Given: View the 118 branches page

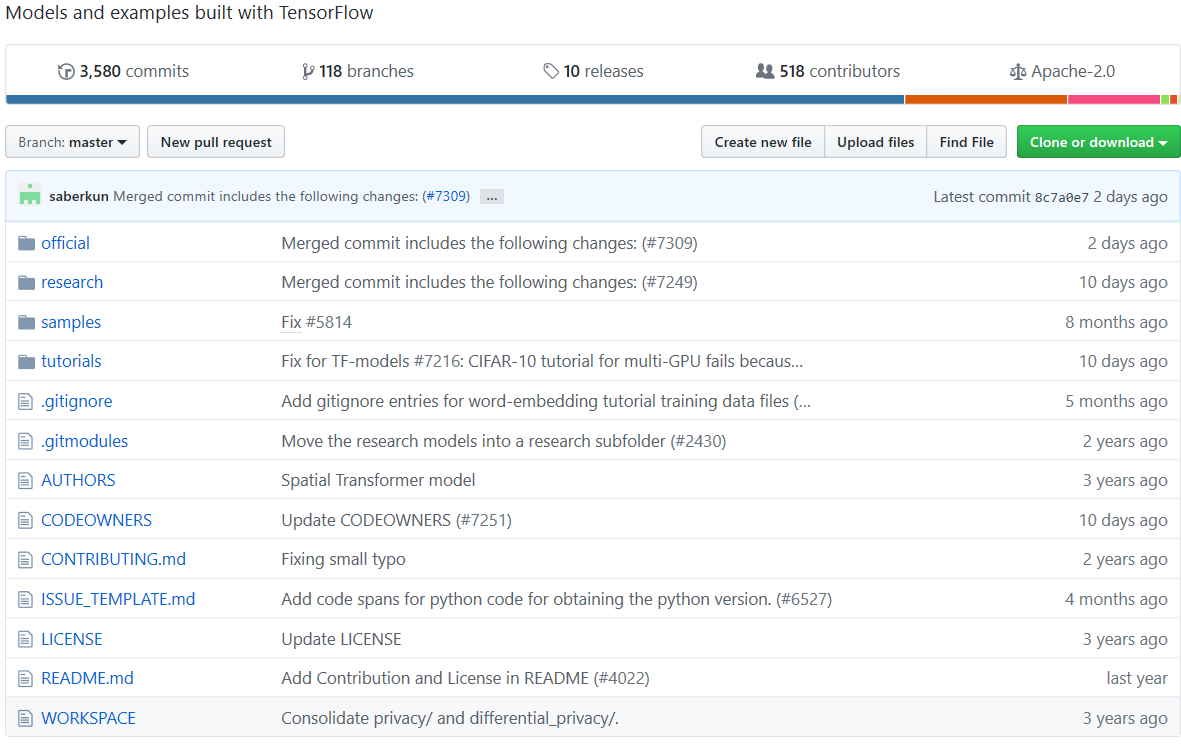Looking at the screenshot, I should tap(358, 72).
